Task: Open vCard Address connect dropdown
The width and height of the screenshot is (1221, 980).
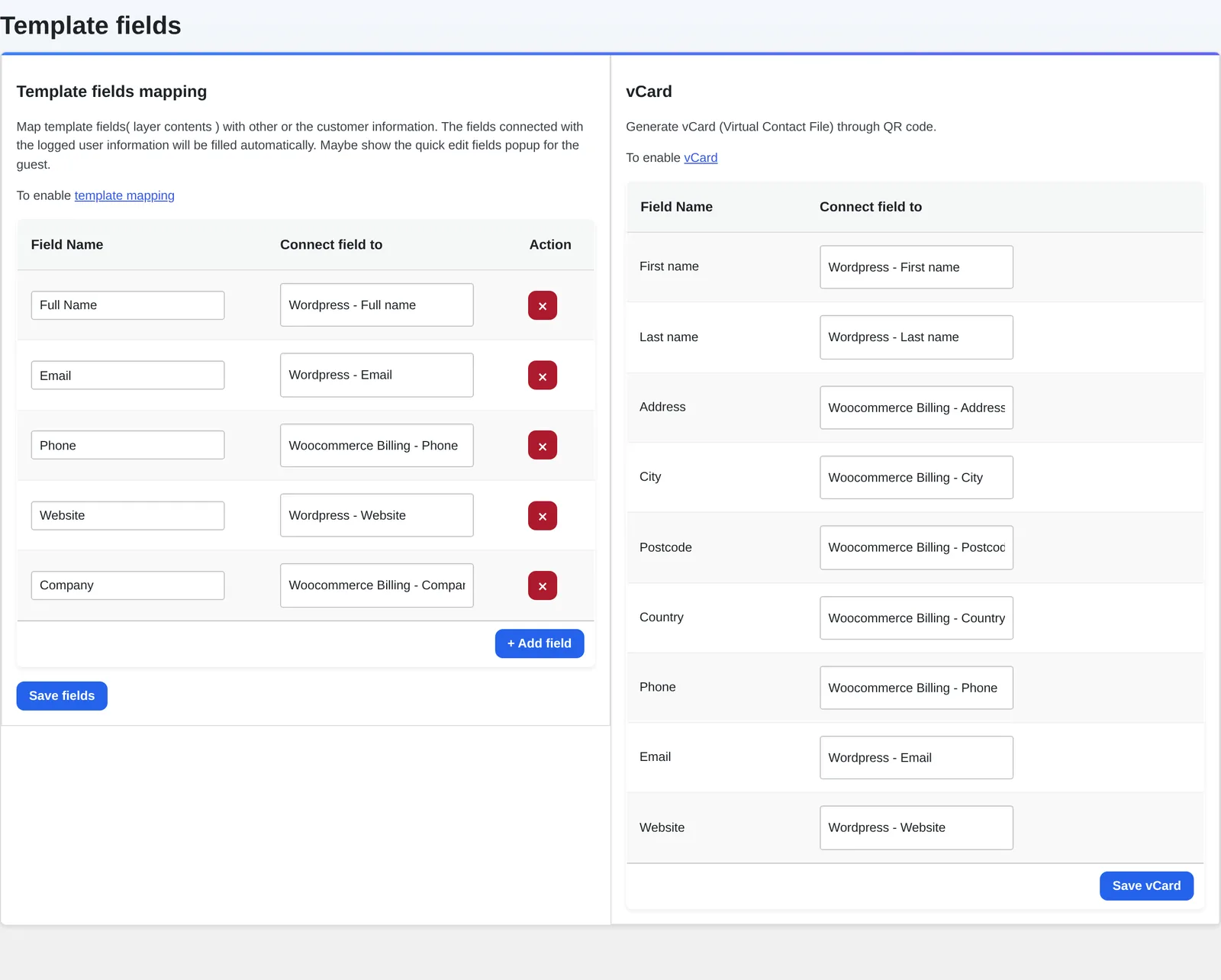Action: pos(917,408)
